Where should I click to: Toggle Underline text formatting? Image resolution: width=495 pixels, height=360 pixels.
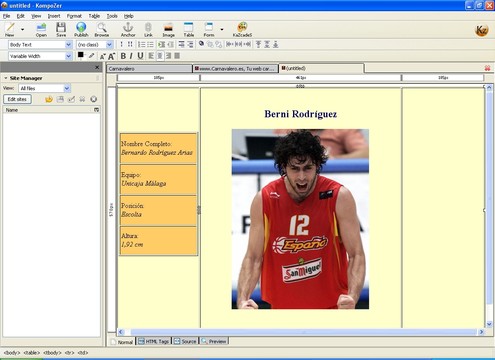140,56
